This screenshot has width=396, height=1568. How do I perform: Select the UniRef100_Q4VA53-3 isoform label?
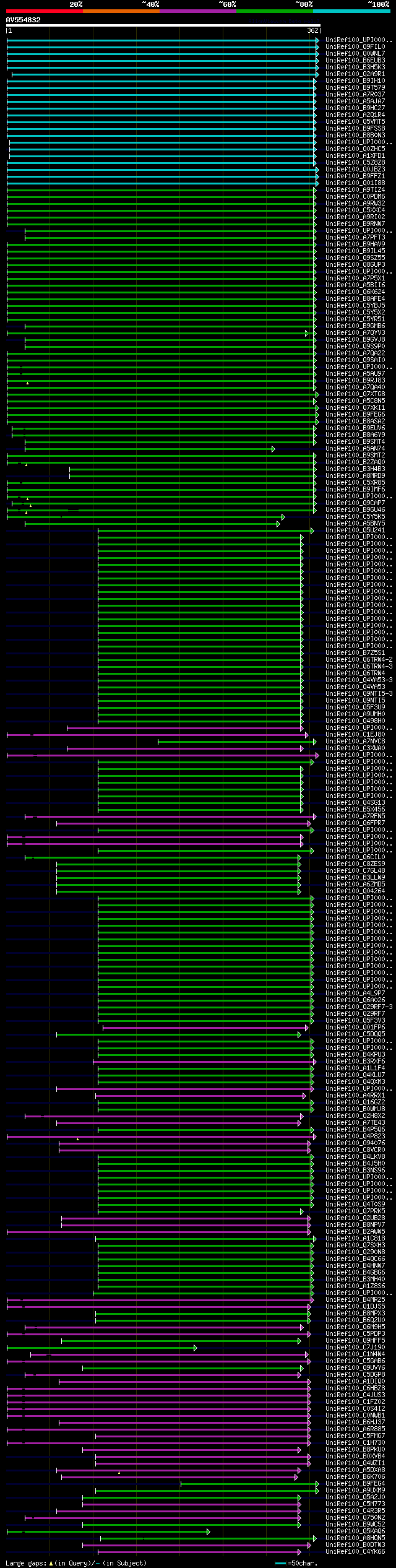tap(359, 680)
